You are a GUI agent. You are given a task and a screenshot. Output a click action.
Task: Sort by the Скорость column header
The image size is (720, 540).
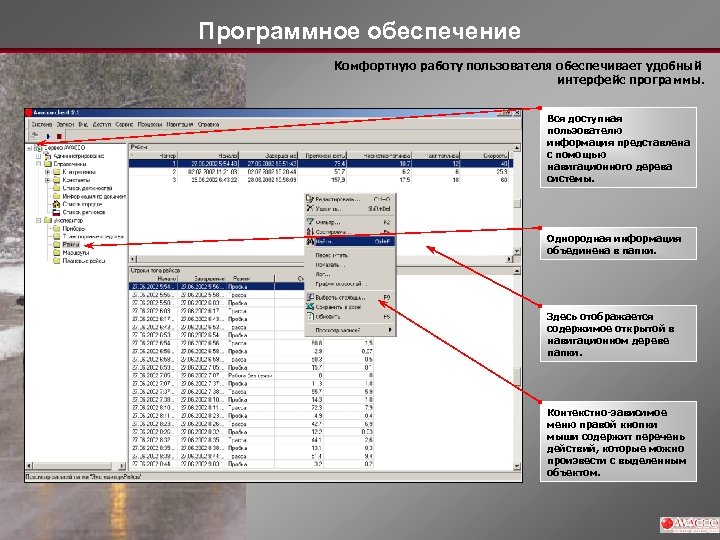tap(485, 156)
